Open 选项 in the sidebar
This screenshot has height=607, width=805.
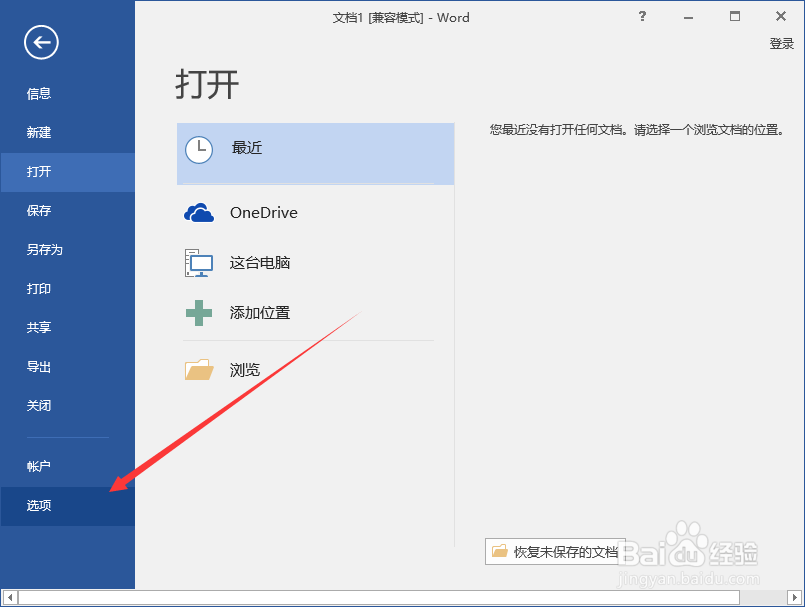coord(67,506)
